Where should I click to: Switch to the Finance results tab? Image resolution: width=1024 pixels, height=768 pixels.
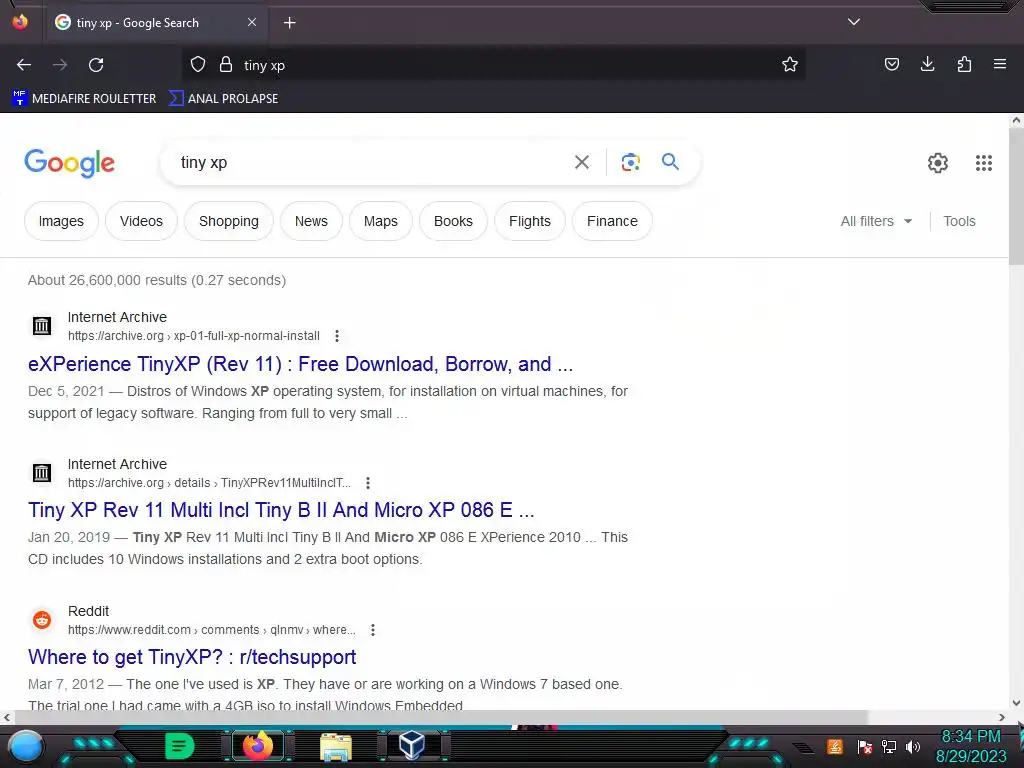pos(612,221)
